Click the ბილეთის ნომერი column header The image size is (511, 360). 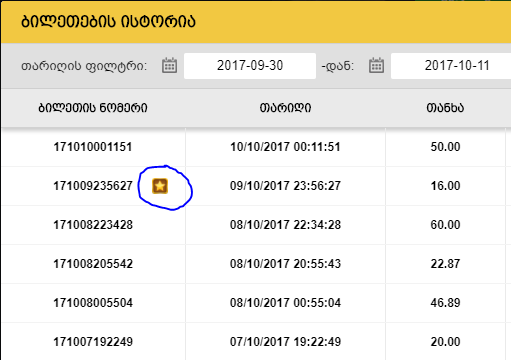tap(93, 108)
